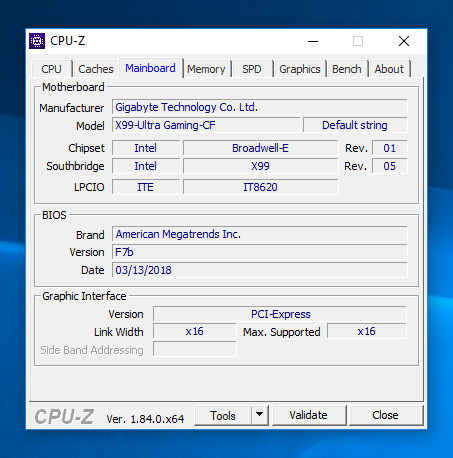Open the Bench tab
This screenshot has width=453, height=458.
(x=347, y=69)
